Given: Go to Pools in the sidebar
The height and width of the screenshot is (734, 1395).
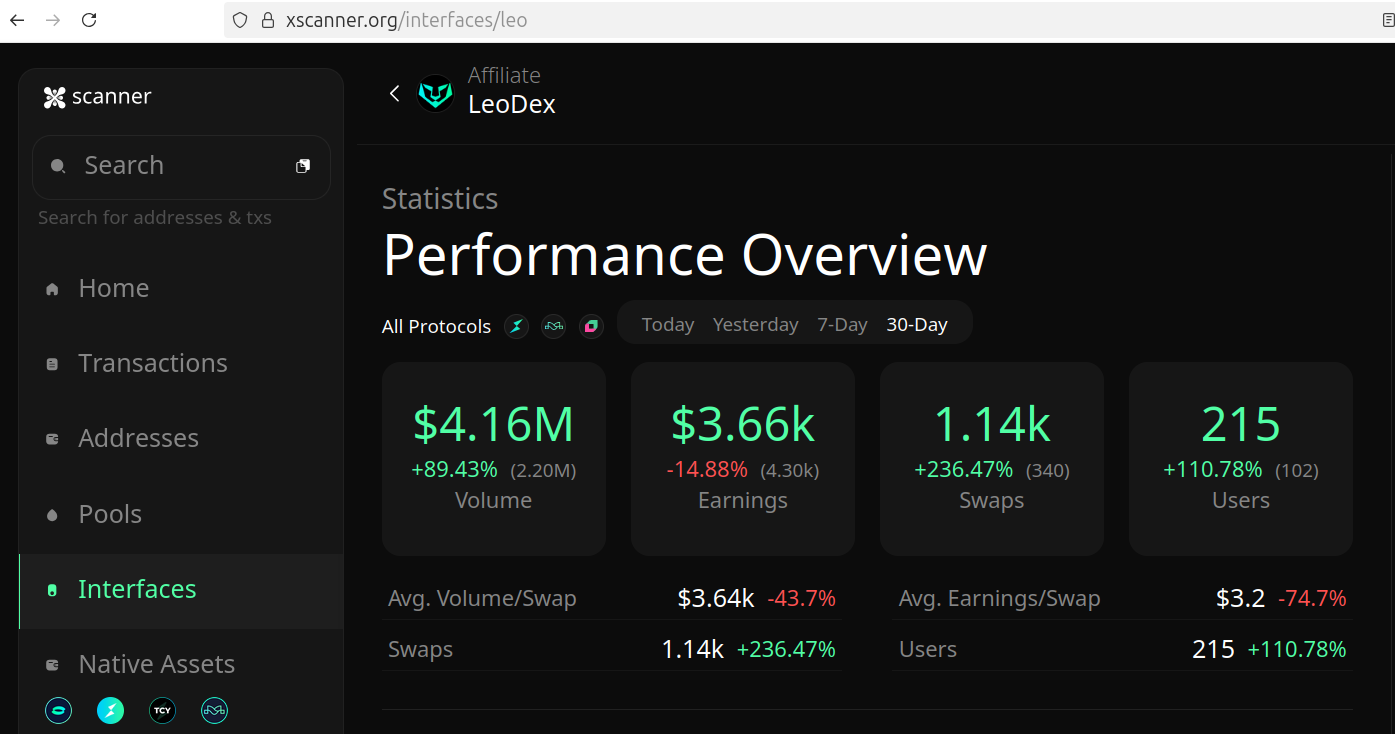Looking at the screenshot, I should 110,514.
